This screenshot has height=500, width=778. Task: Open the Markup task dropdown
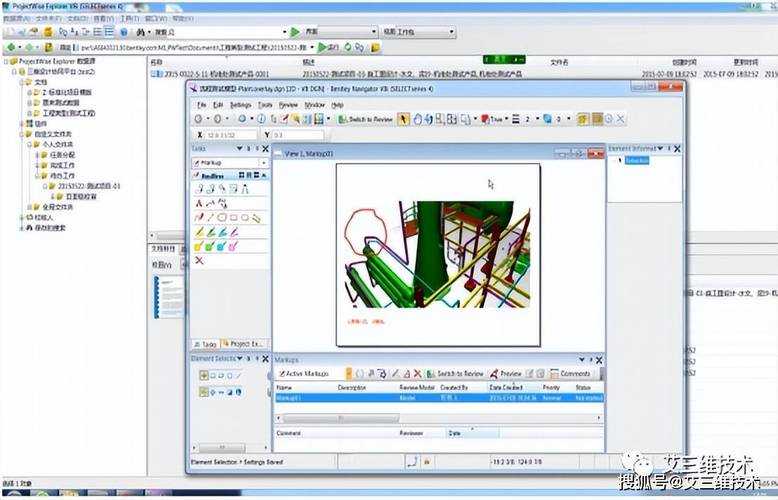coord(264,162)
